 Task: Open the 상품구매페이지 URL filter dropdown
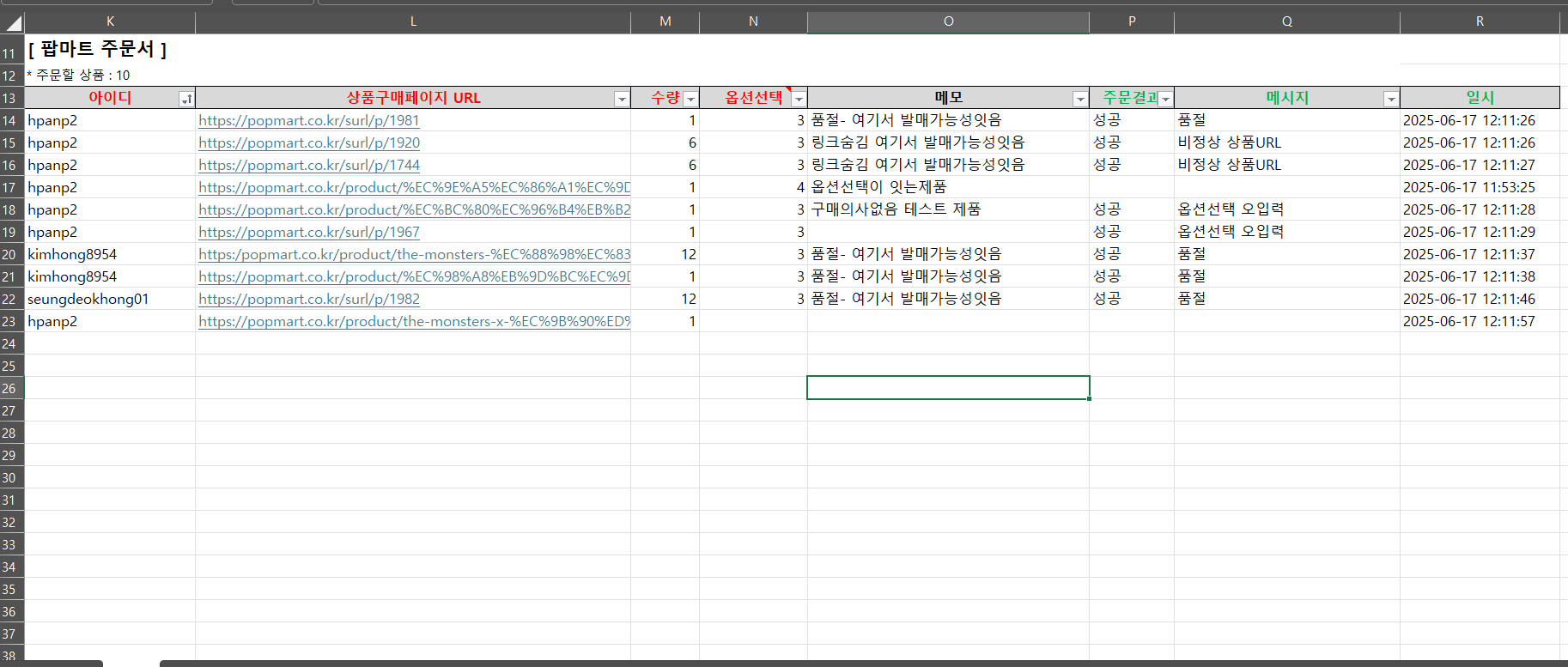click(622, 100)
